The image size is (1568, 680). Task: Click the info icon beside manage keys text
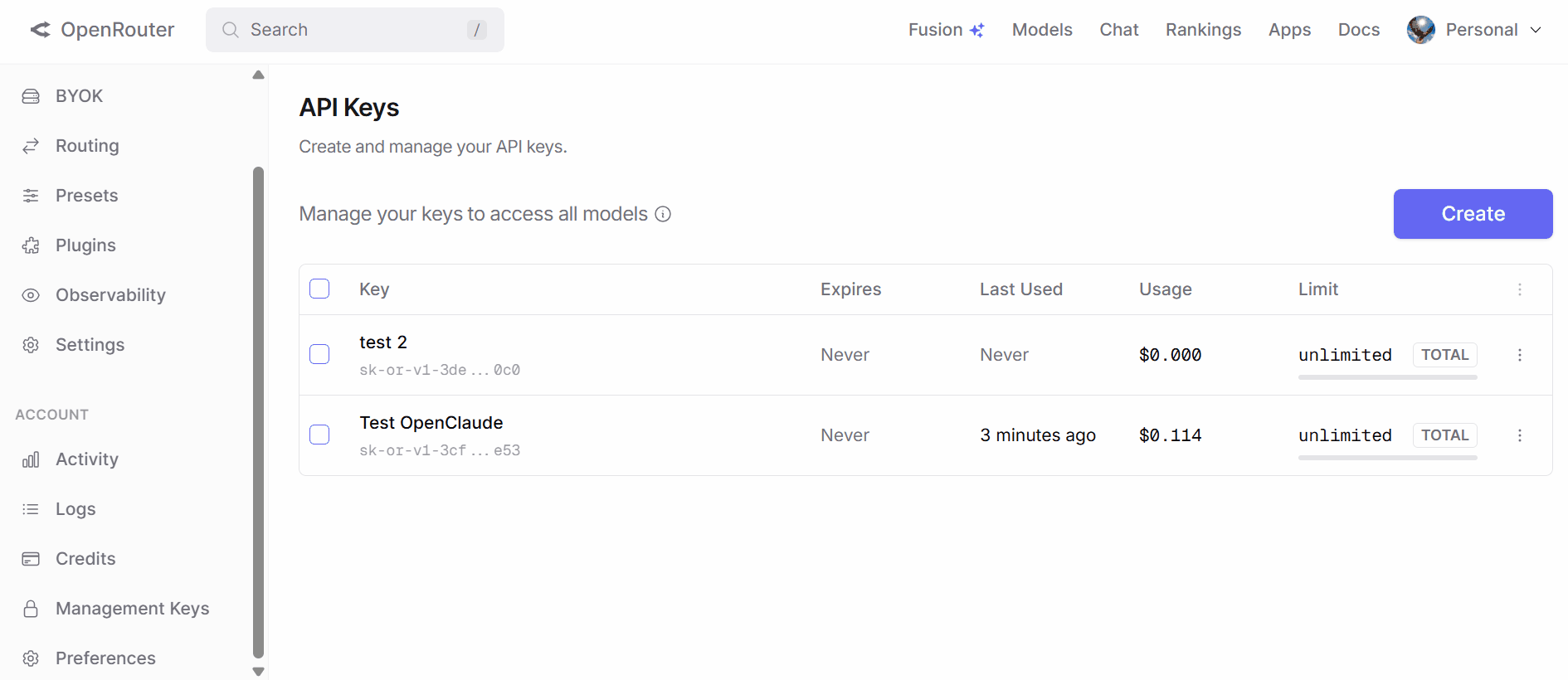(663, 214)
